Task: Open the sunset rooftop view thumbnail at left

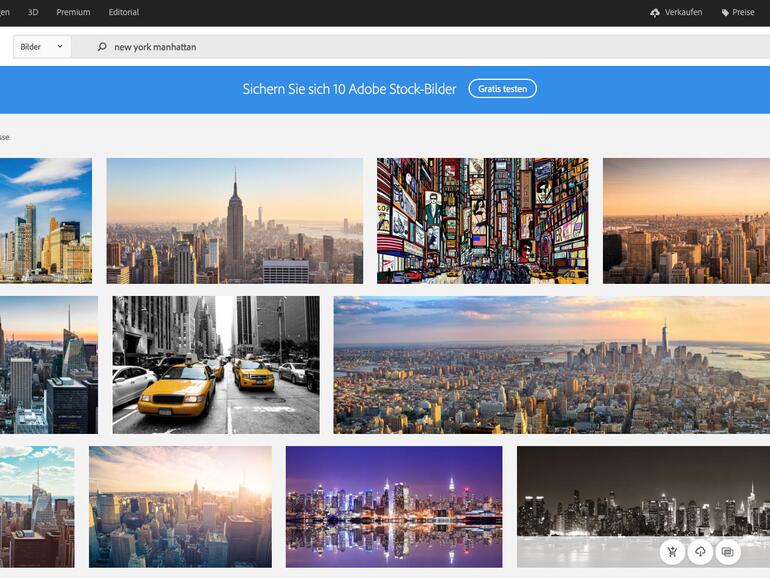Action: [x=49, y=364]
